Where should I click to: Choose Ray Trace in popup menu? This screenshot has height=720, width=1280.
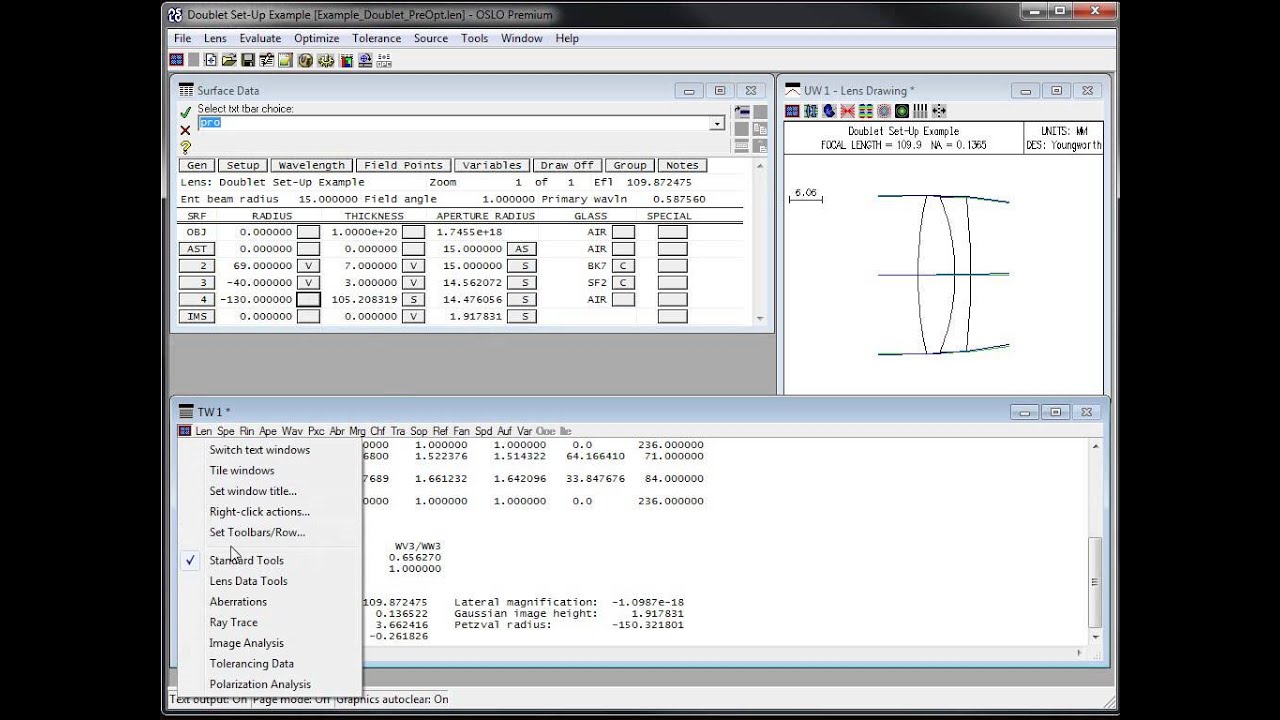[233, 622]
